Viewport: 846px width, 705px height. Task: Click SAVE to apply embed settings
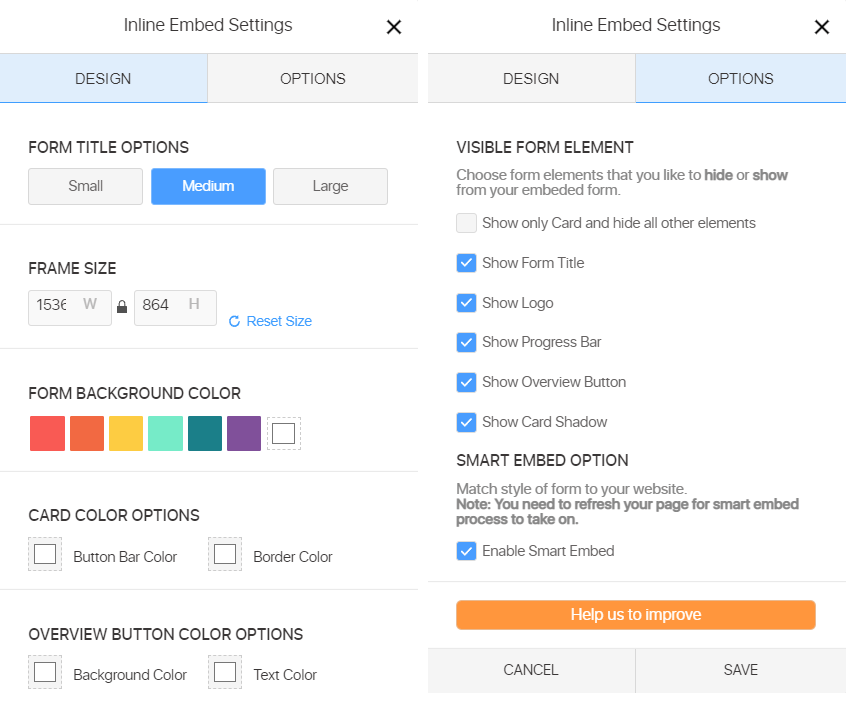(x=740, y=670)
